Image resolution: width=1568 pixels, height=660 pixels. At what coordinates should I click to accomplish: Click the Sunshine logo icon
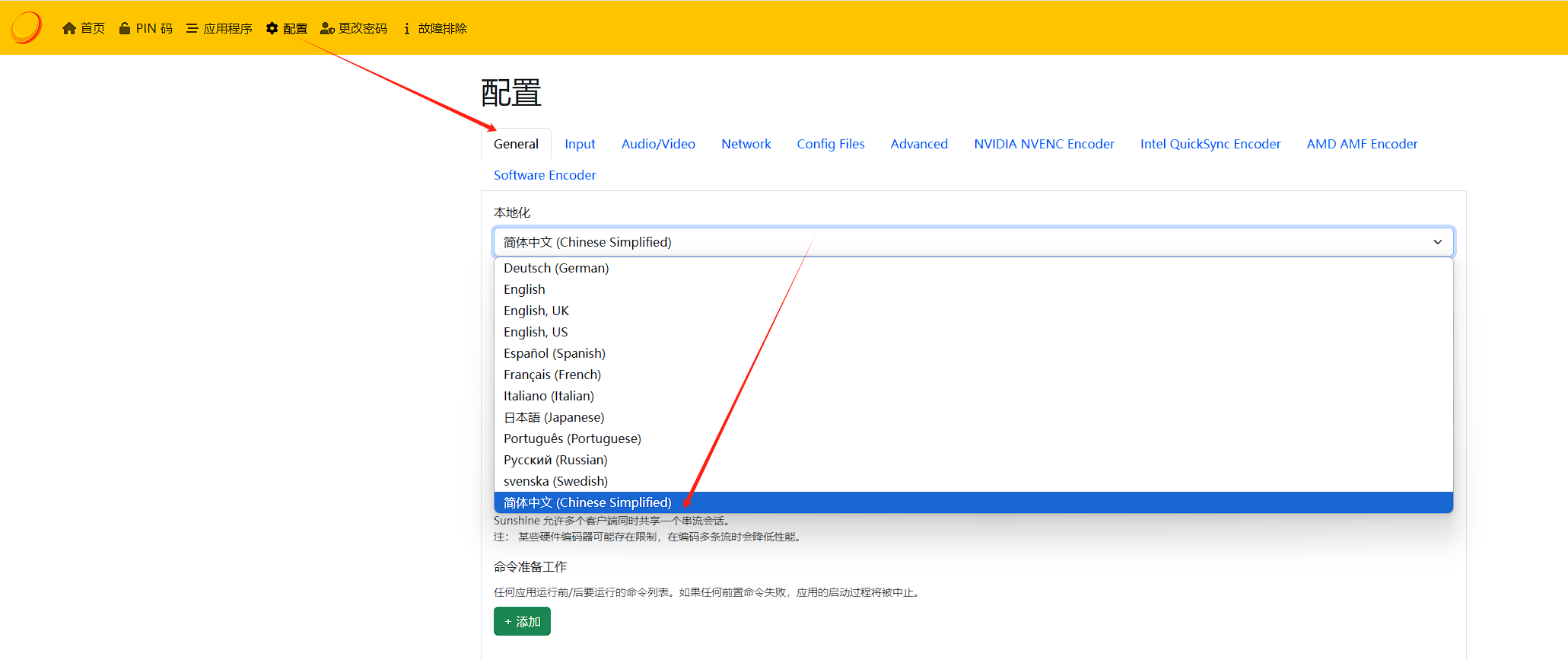26,27
